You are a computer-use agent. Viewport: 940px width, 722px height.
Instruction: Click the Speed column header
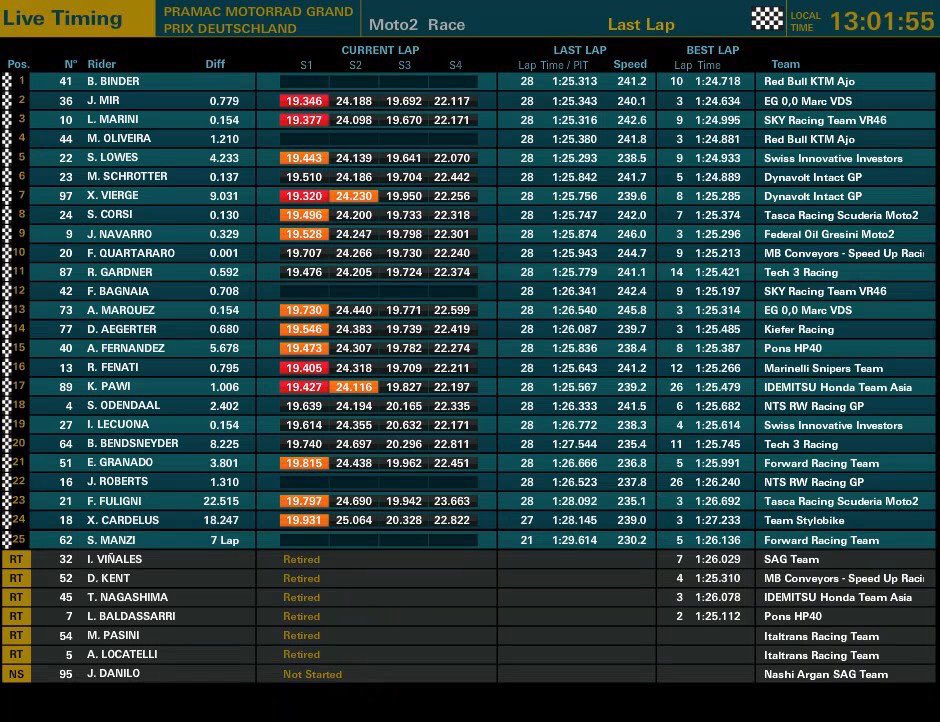point(630,64)
